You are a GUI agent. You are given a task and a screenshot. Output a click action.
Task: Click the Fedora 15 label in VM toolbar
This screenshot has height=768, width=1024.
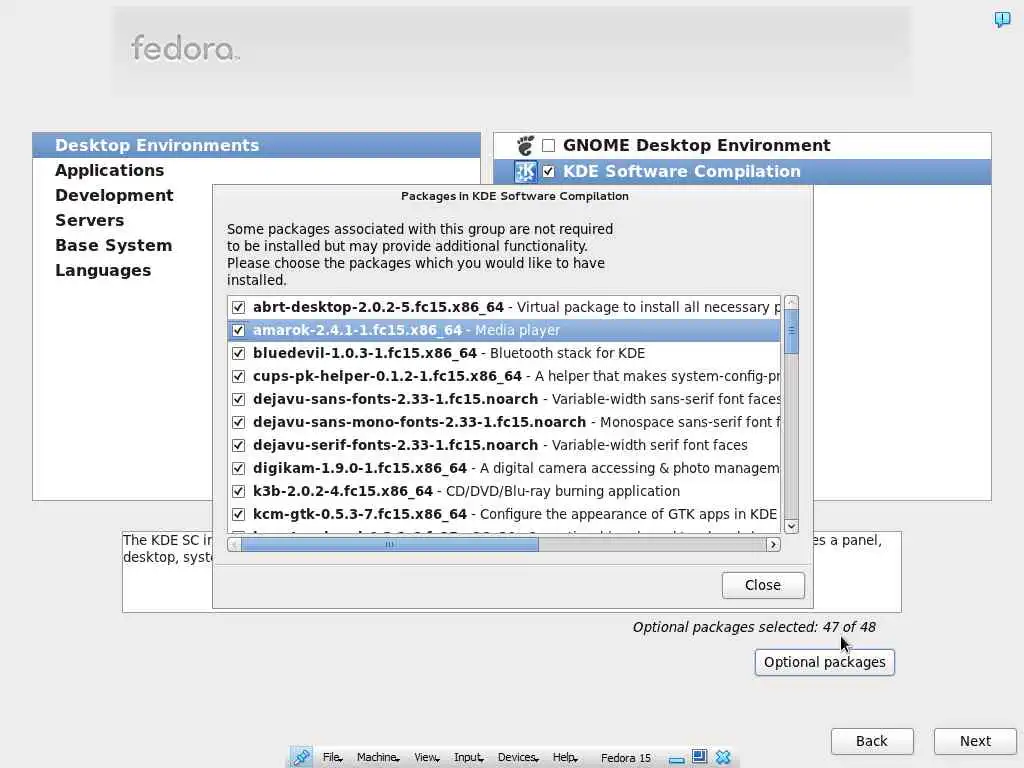pos(626,758)
